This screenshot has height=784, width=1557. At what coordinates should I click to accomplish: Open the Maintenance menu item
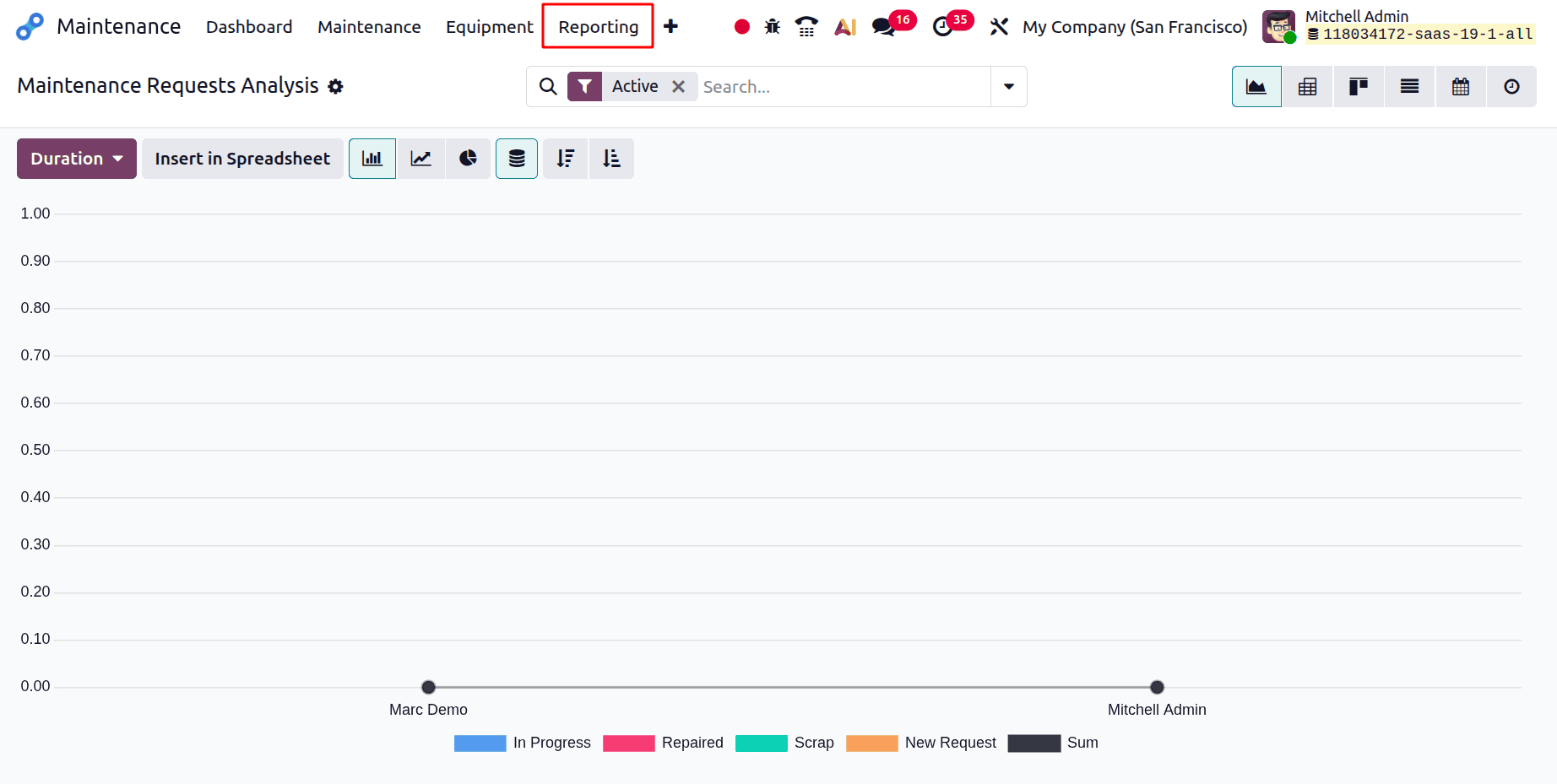coord(369,27)
